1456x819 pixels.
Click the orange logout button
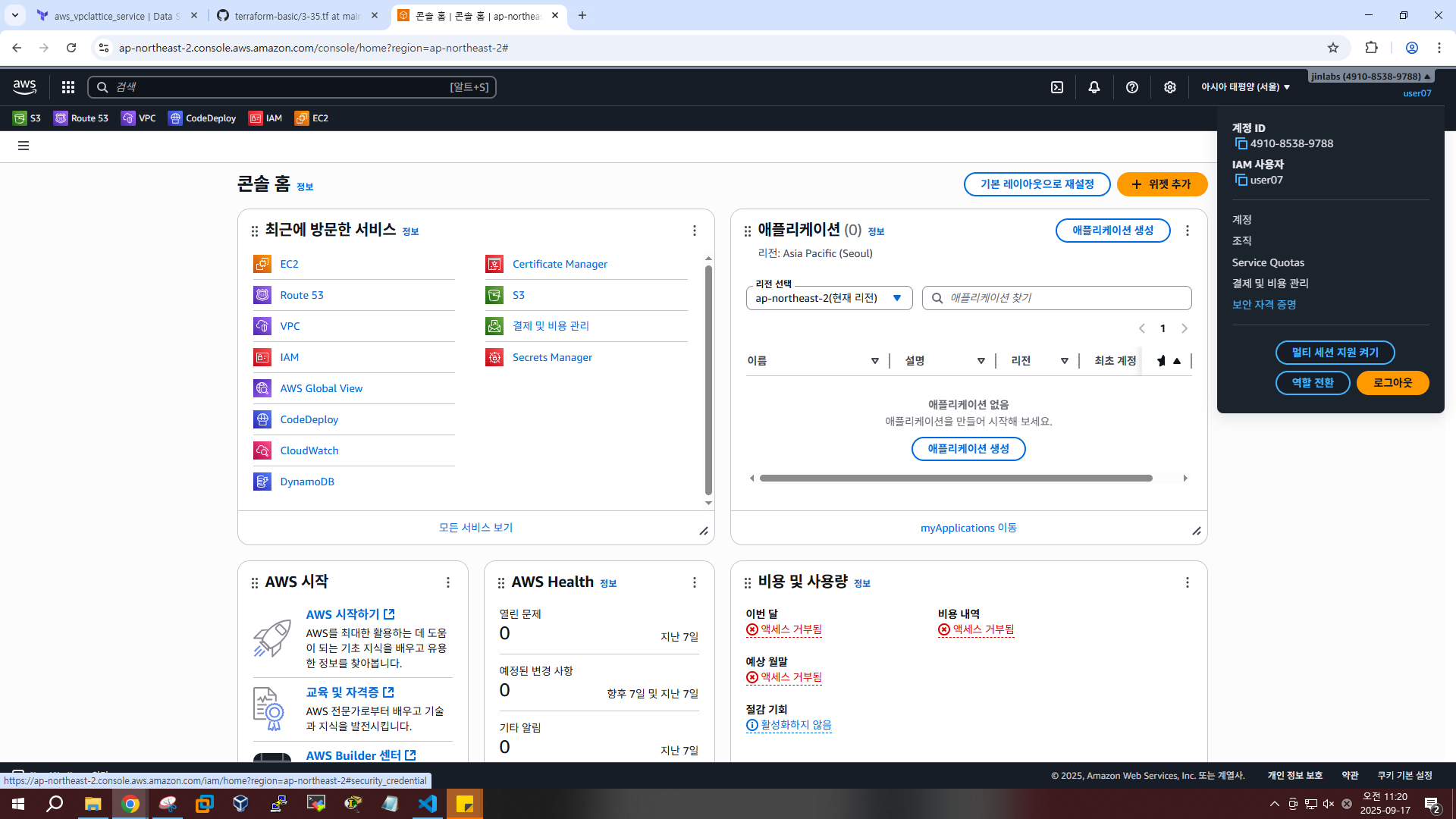[1392, 383]
